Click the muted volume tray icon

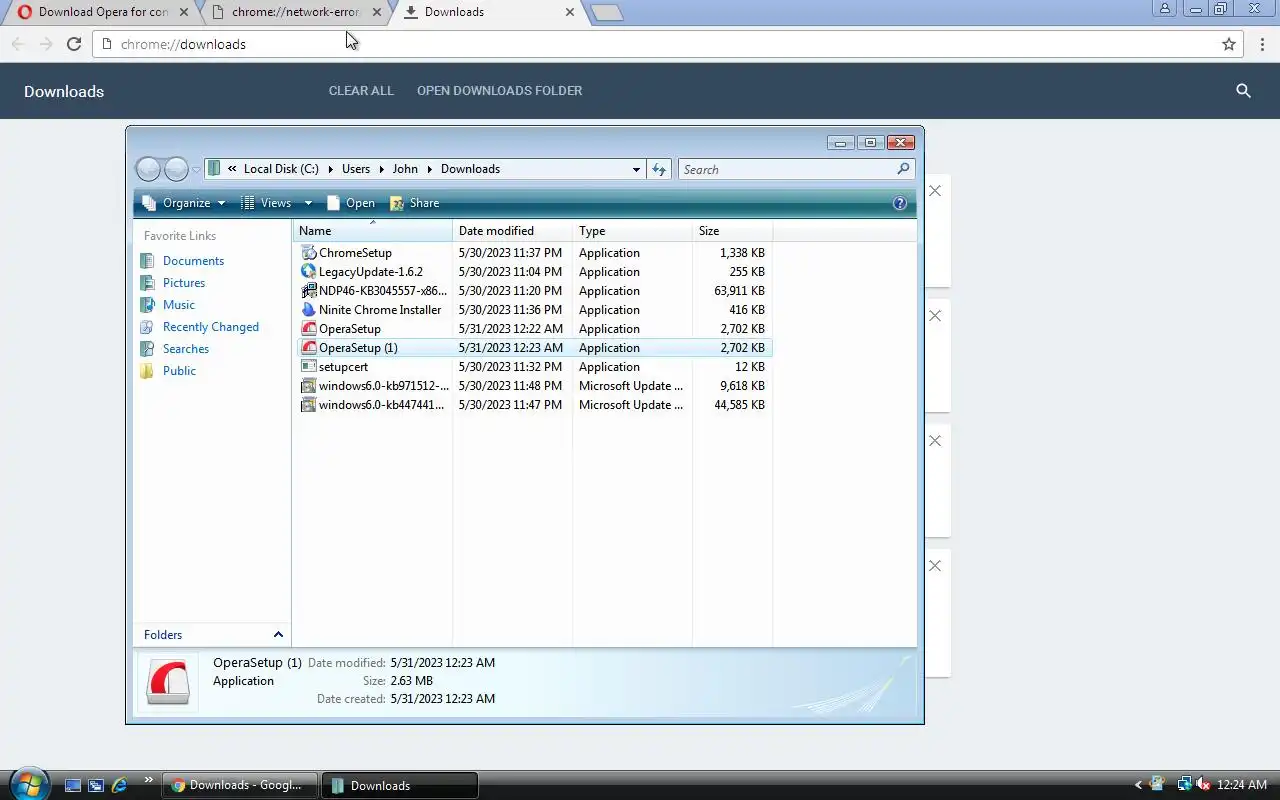1203,785
